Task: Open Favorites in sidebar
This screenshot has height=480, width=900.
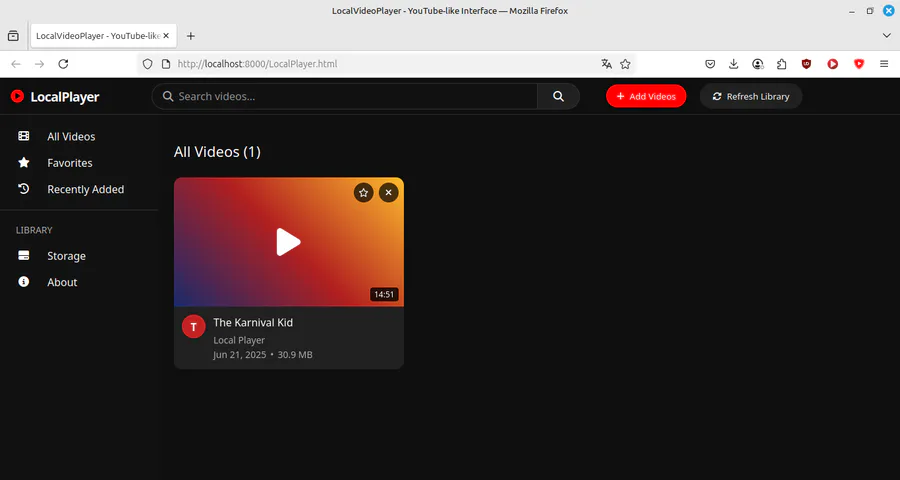Action: (79, 163)
